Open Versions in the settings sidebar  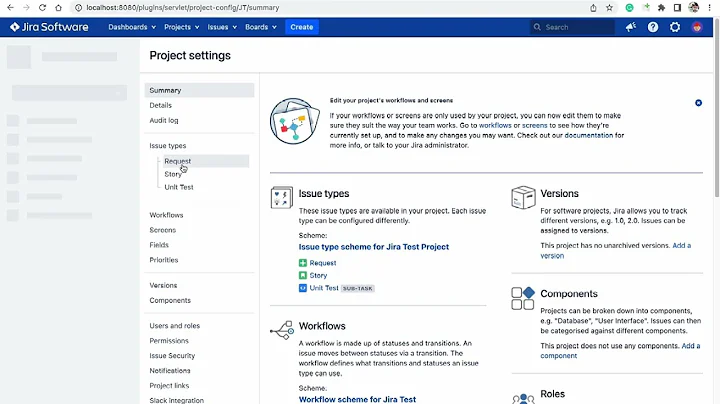[163, 285]
